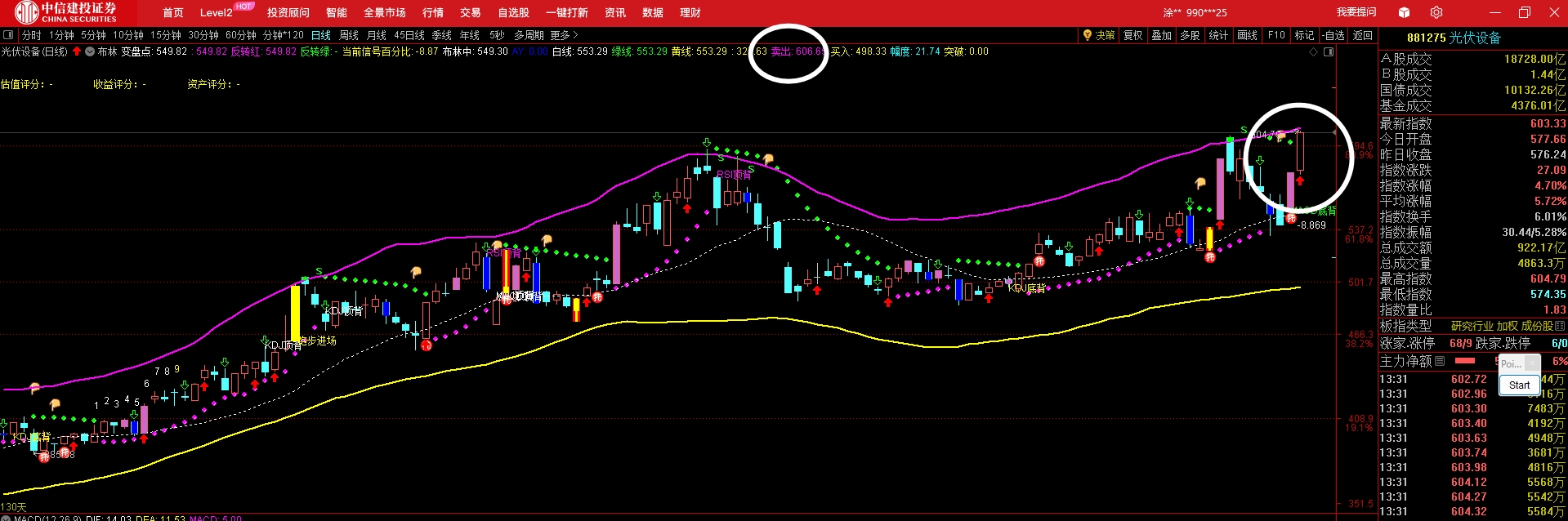Open the F10 info button

tap(1276, 35)
